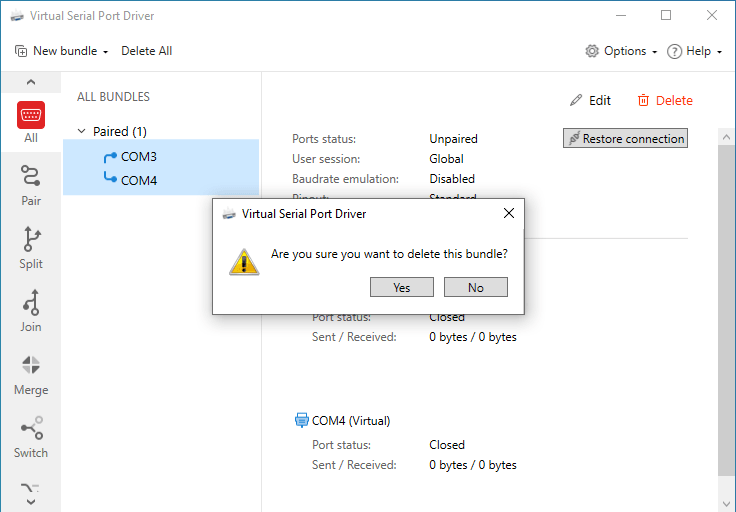The width and height of the screenshot is (736, 512).
Task: Click the Edit bundle button
Action: pyautogui.click(x=590, y=100)
